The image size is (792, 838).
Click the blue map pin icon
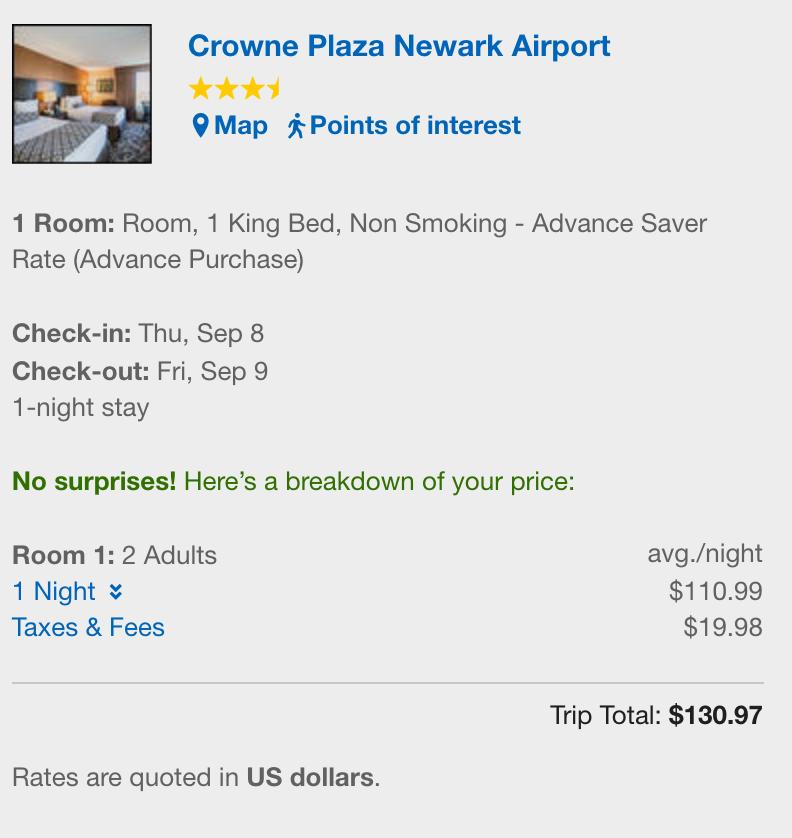coord(203,125)
